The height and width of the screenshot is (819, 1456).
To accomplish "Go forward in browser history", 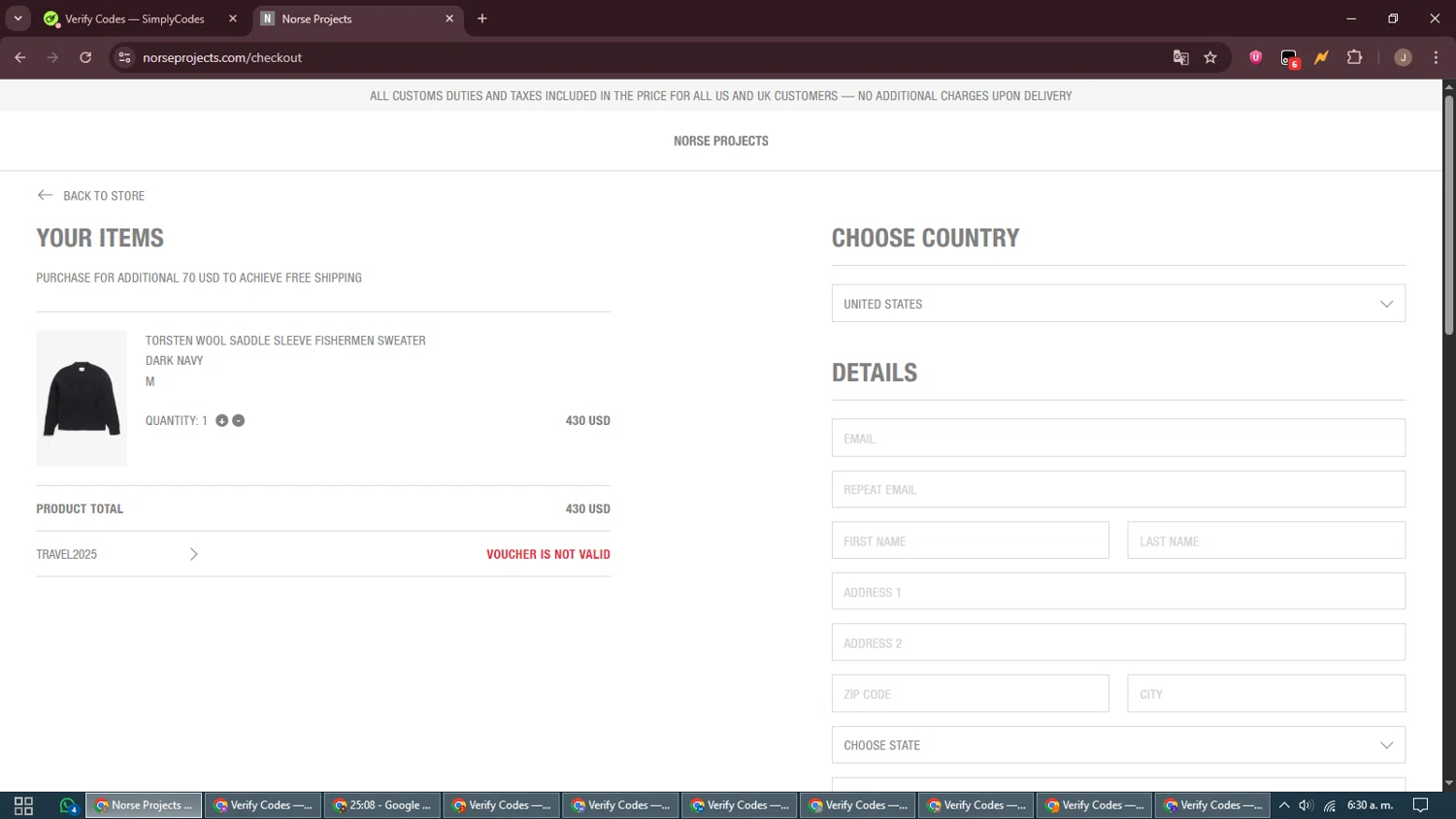I will click(52, 57).
